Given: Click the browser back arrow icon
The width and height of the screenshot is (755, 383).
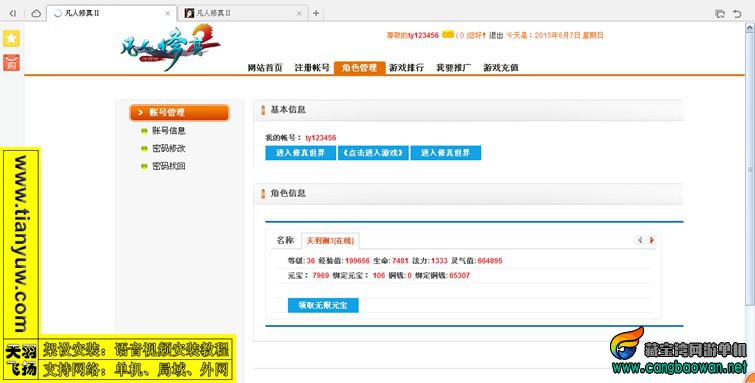Looking at the screenshot, I should pyautogui.click(x=13, y=13).
